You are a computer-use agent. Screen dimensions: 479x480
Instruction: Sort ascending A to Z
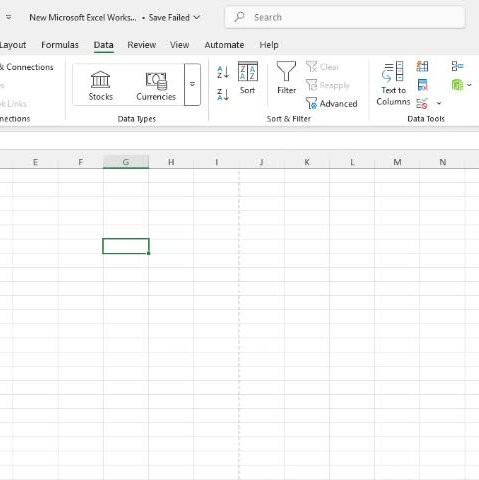tap(223, 72)
